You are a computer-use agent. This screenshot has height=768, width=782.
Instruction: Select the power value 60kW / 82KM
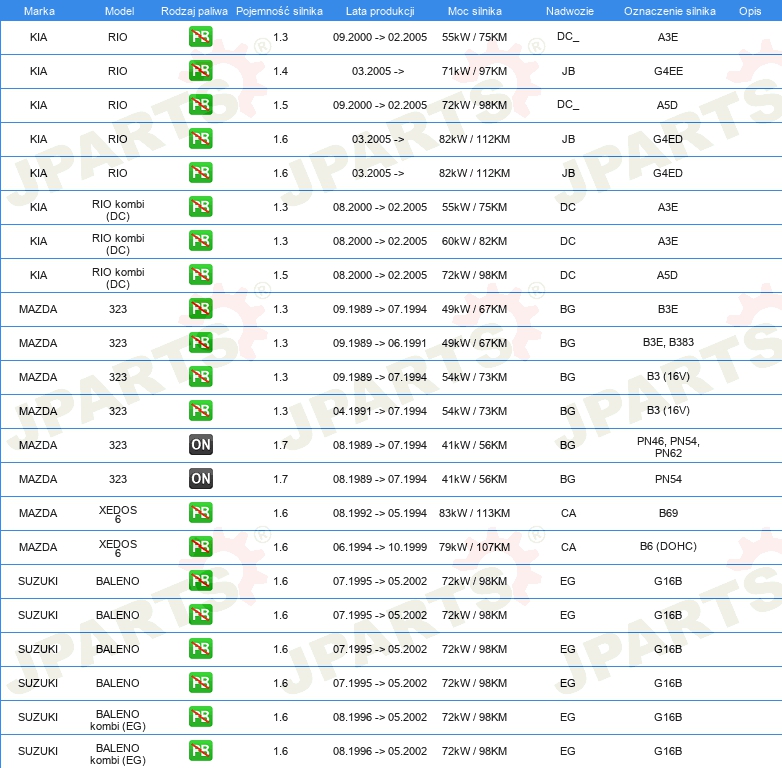(474, 241)
